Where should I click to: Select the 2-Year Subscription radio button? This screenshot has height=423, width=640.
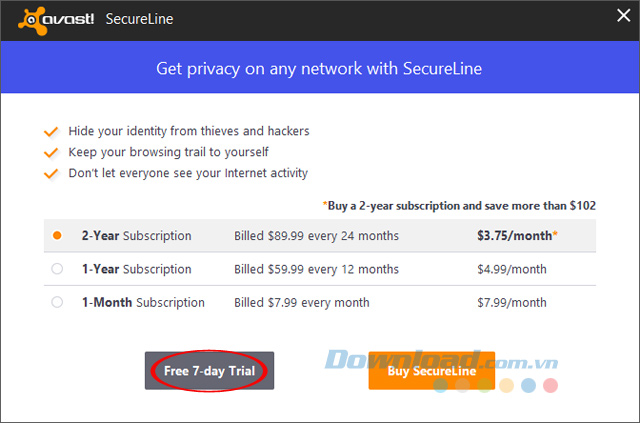57,236
